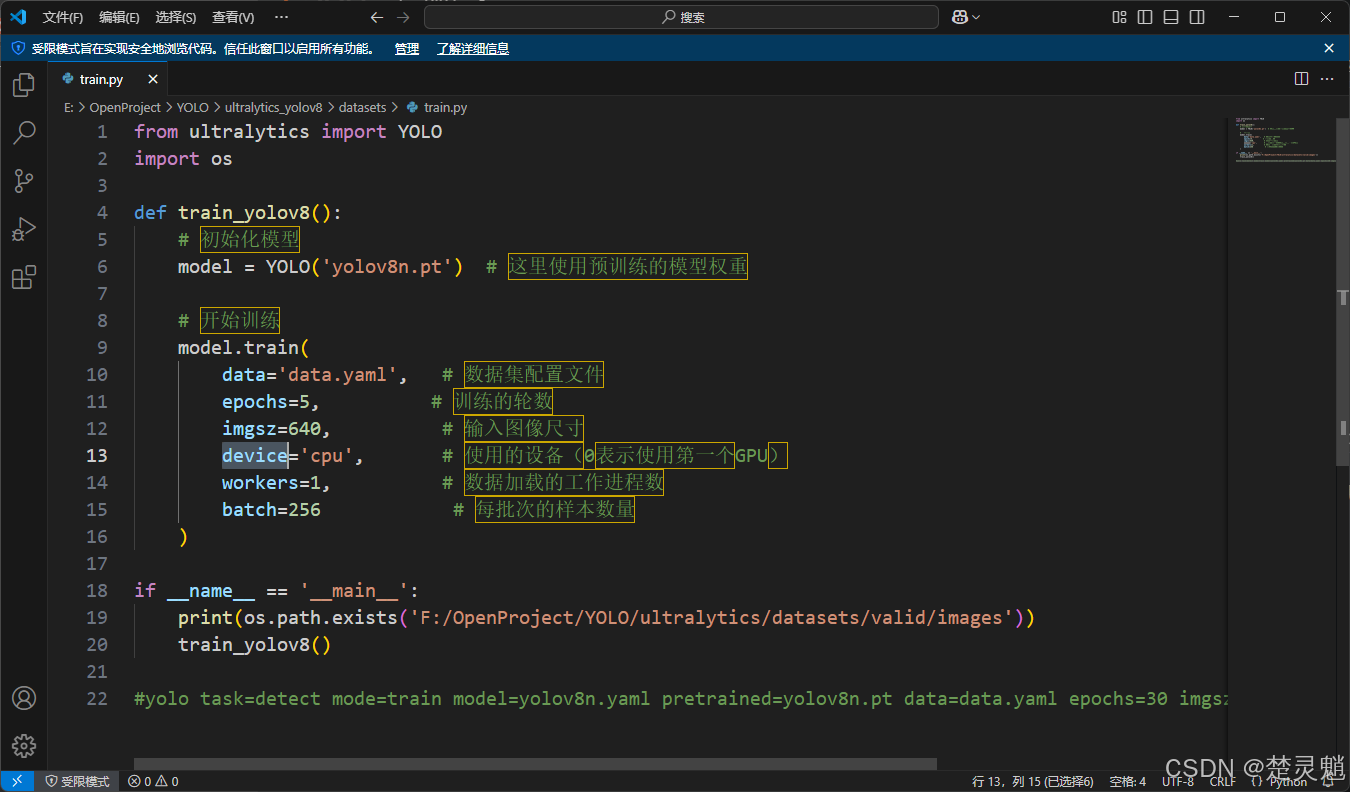Go back with the left arrow

tap(377, 17)
